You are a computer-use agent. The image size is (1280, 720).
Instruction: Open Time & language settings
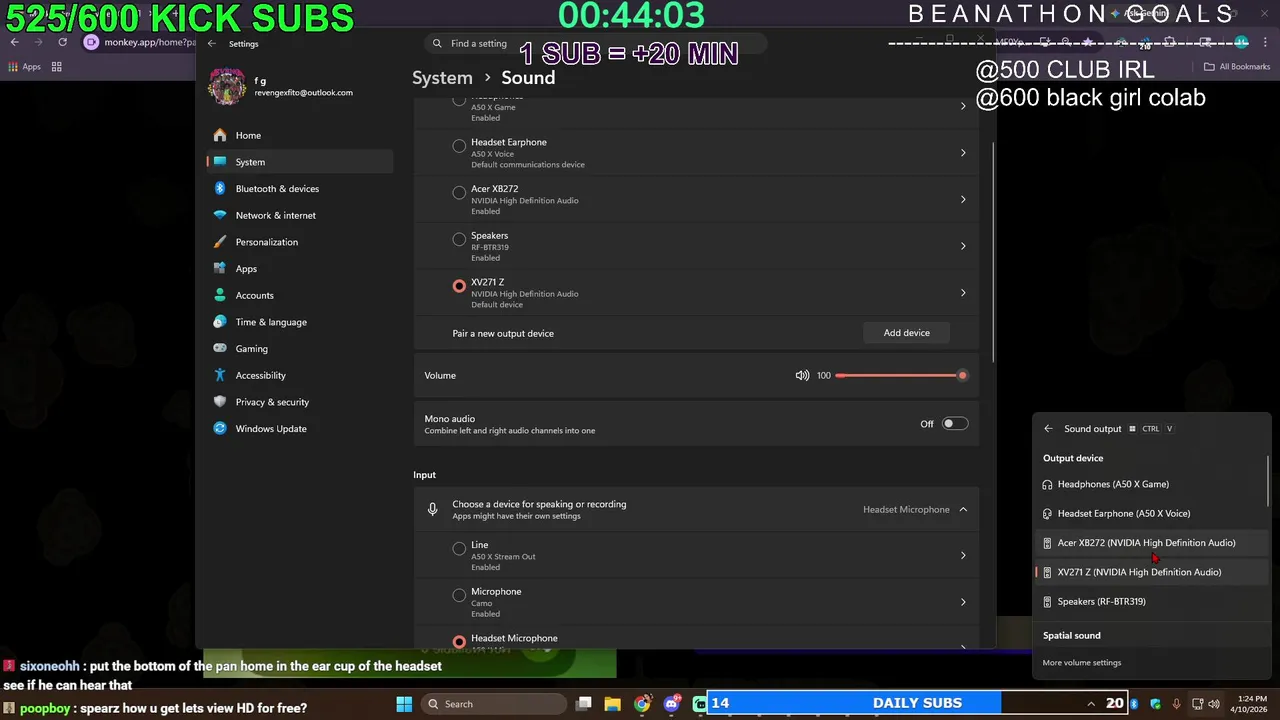[300, 322]
